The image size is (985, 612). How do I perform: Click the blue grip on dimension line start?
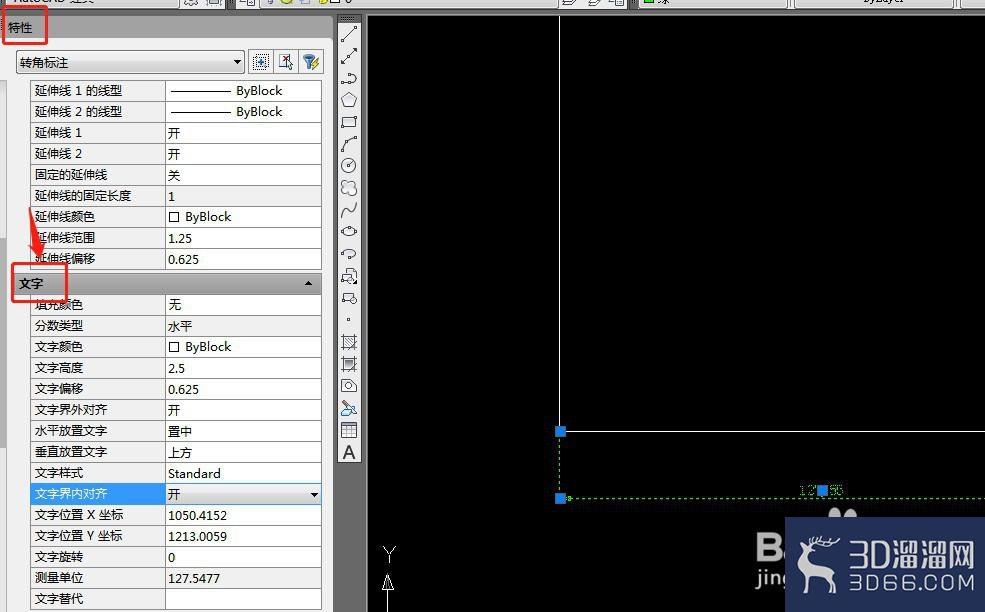point(560,498)
